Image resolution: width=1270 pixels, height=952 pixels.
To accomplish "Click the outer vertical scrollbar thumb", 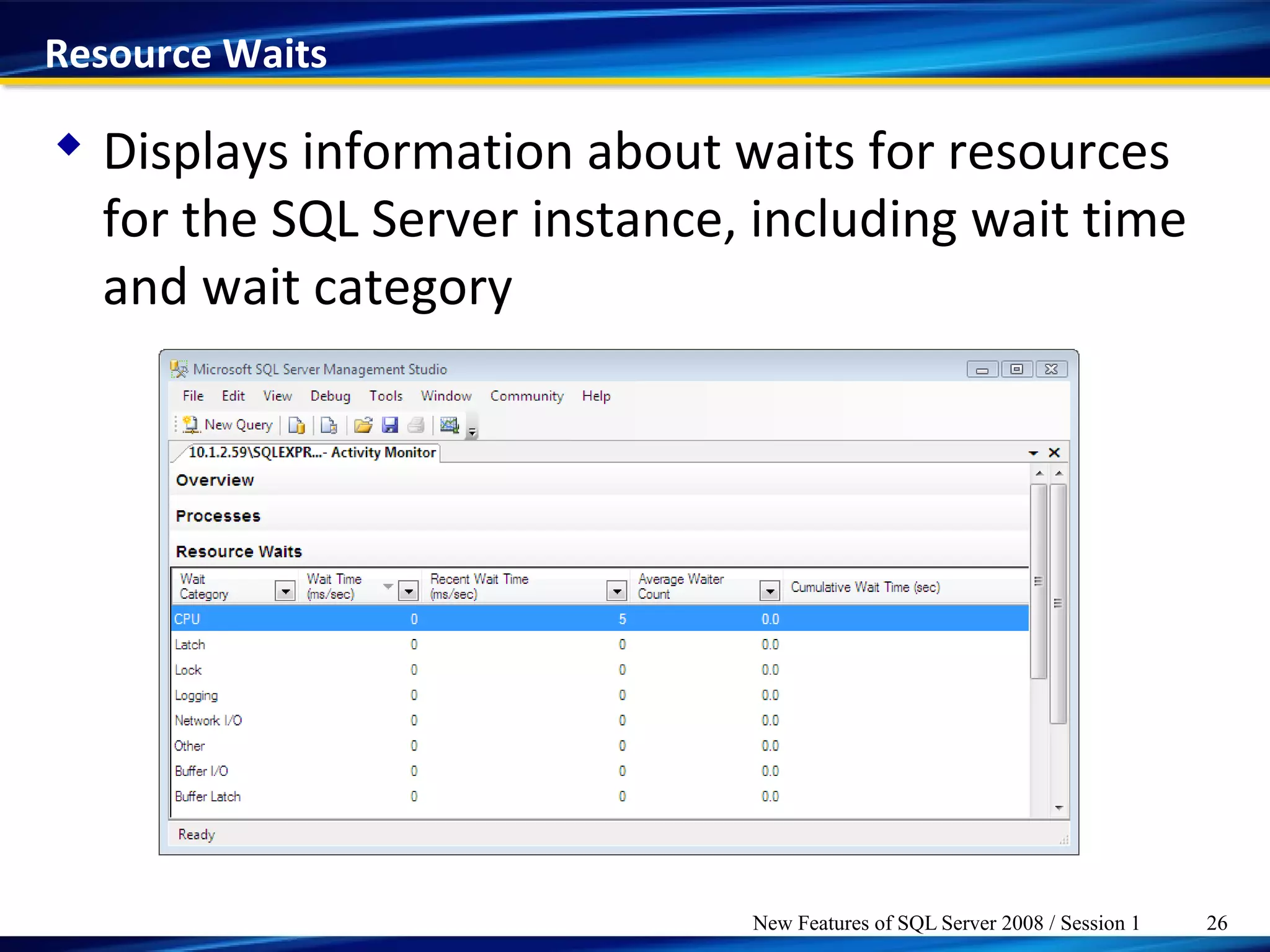I will click(1058, 604).
